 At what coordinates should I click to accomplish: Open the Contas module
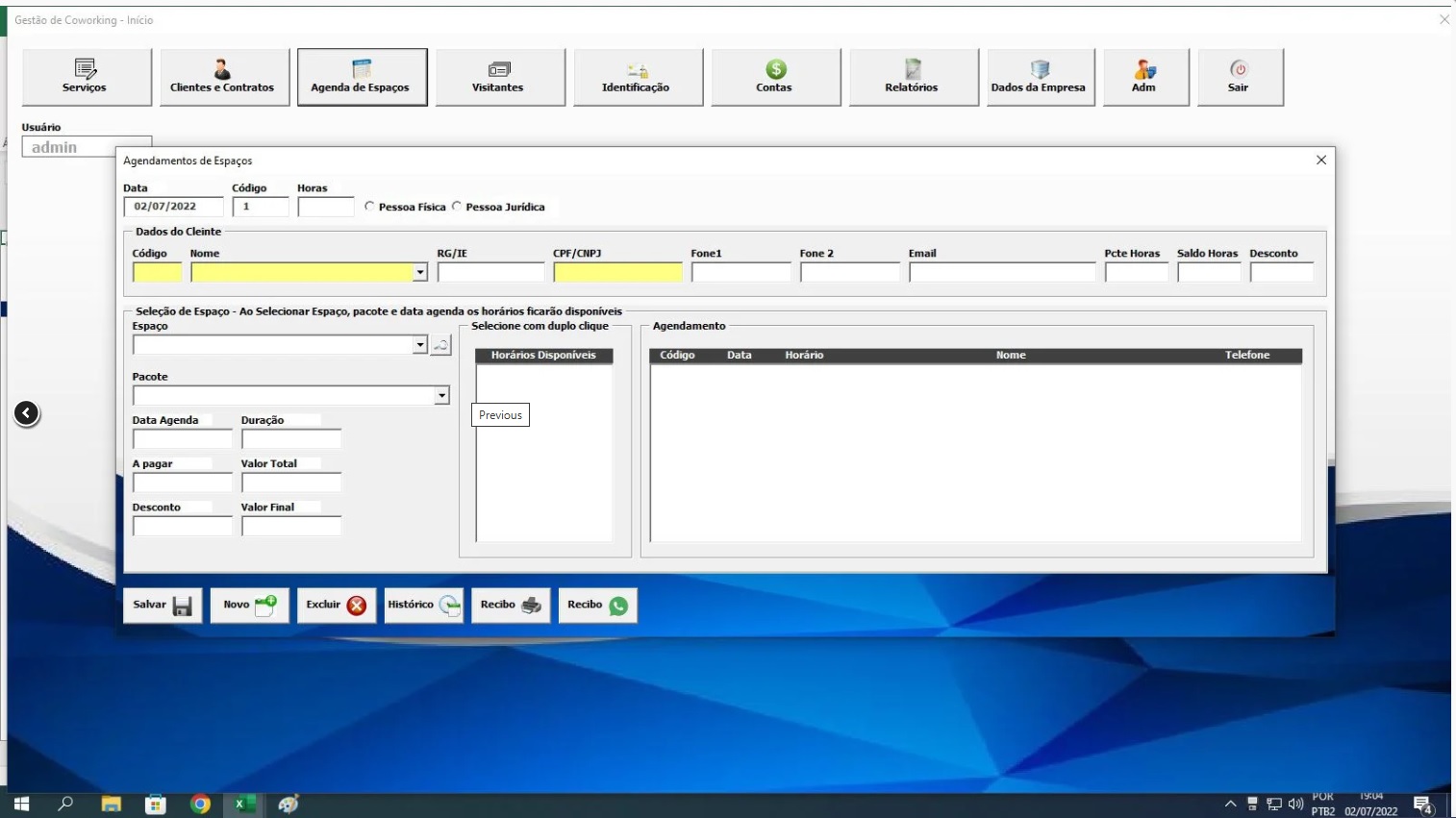click(775, 77)
